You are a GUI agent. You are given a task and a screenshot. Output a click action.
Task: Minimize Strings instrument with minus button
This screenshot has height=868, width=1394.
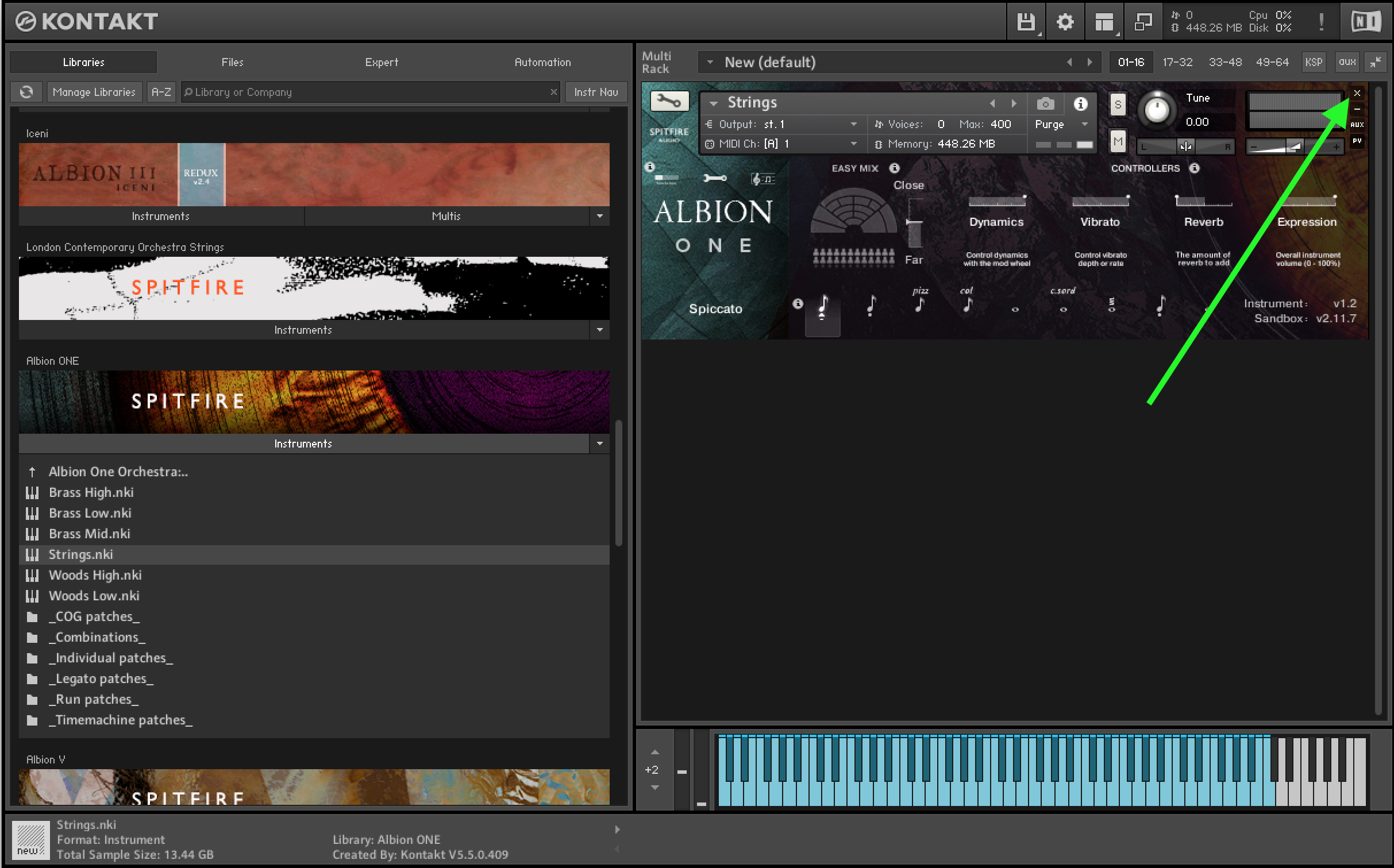(x=1357, y=109)
